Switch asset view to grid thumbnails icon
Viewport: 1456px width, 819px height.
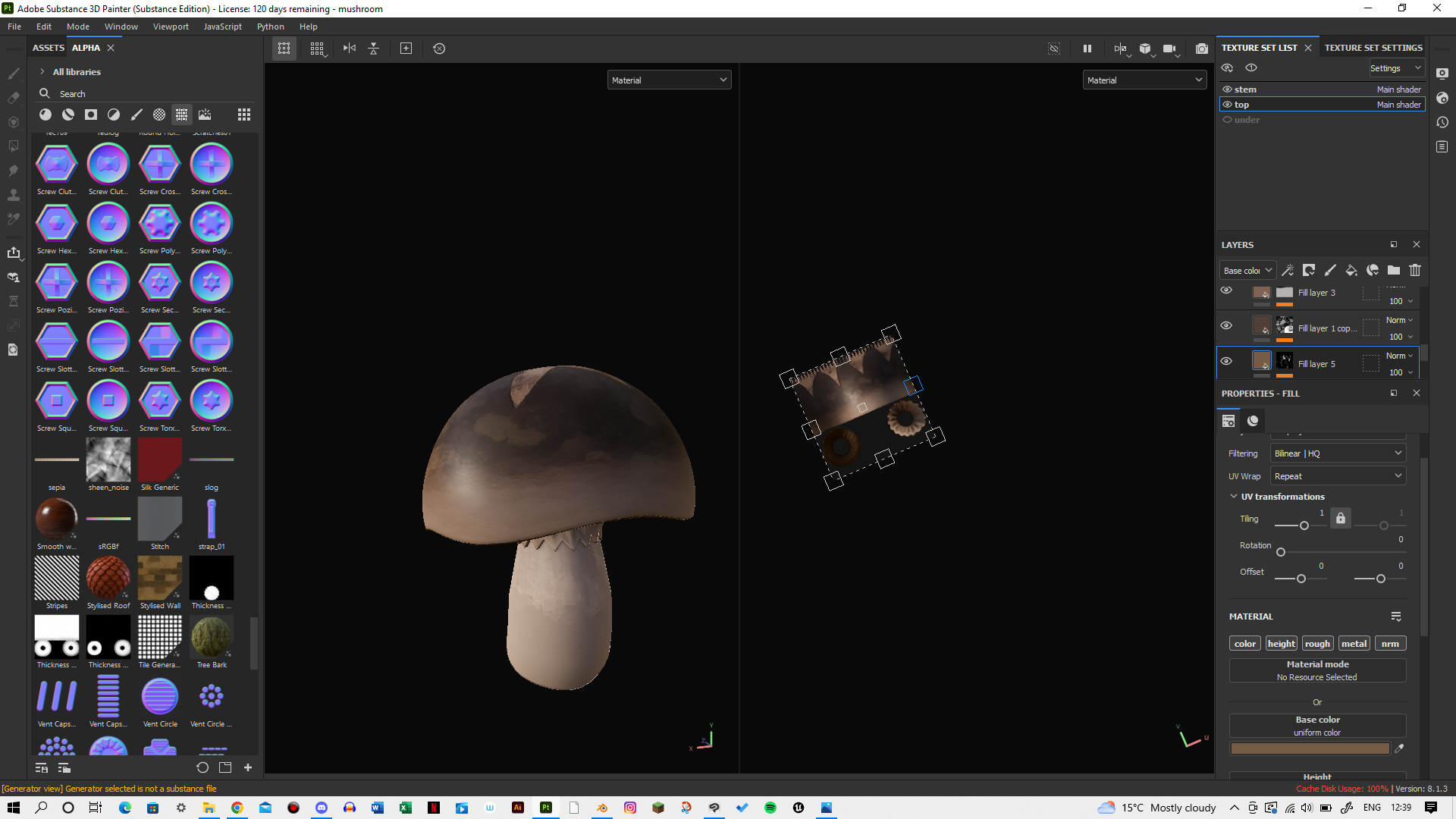244,115
